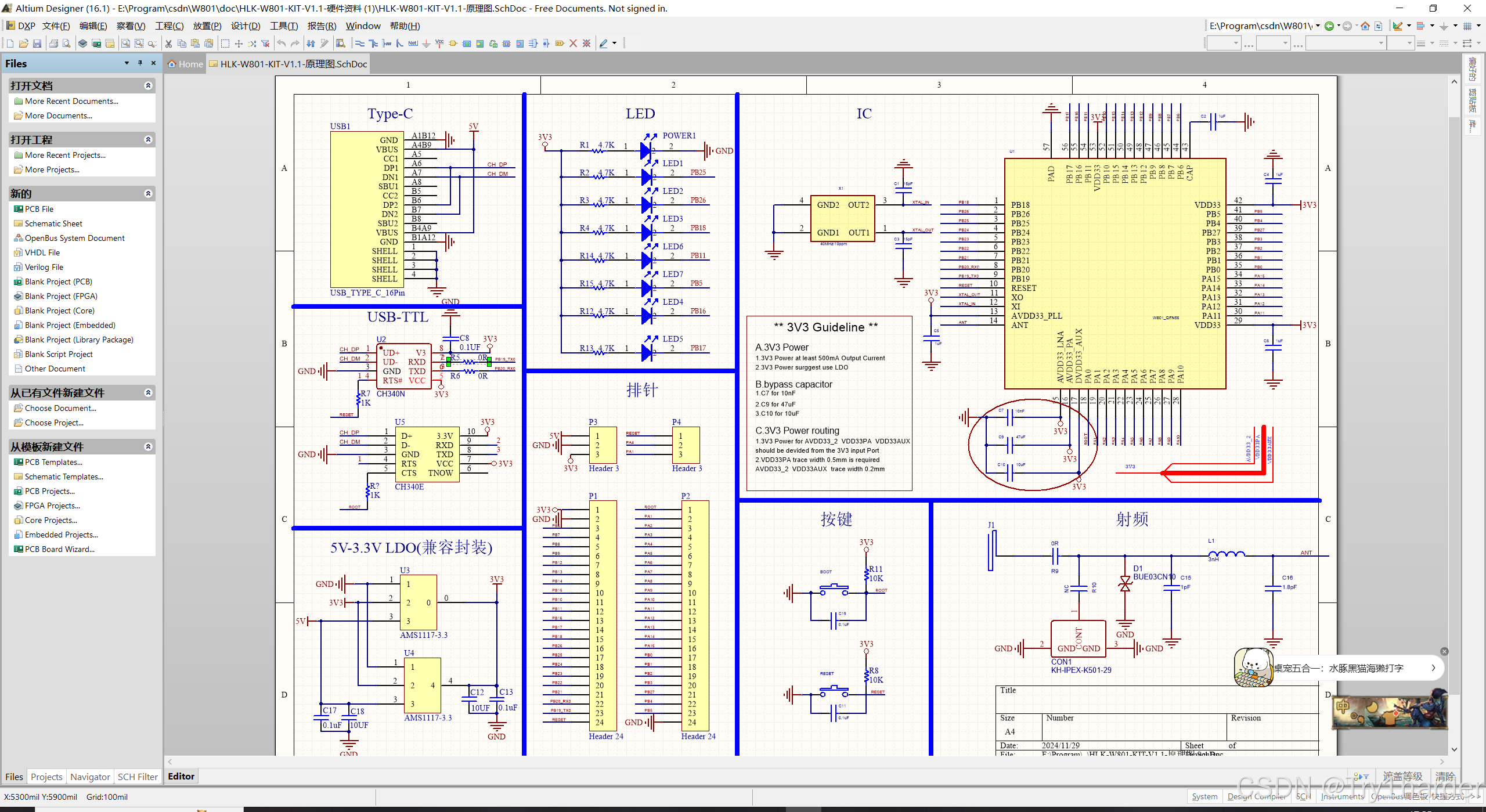Click the Undo arrow icon

(x=282, y=44)
